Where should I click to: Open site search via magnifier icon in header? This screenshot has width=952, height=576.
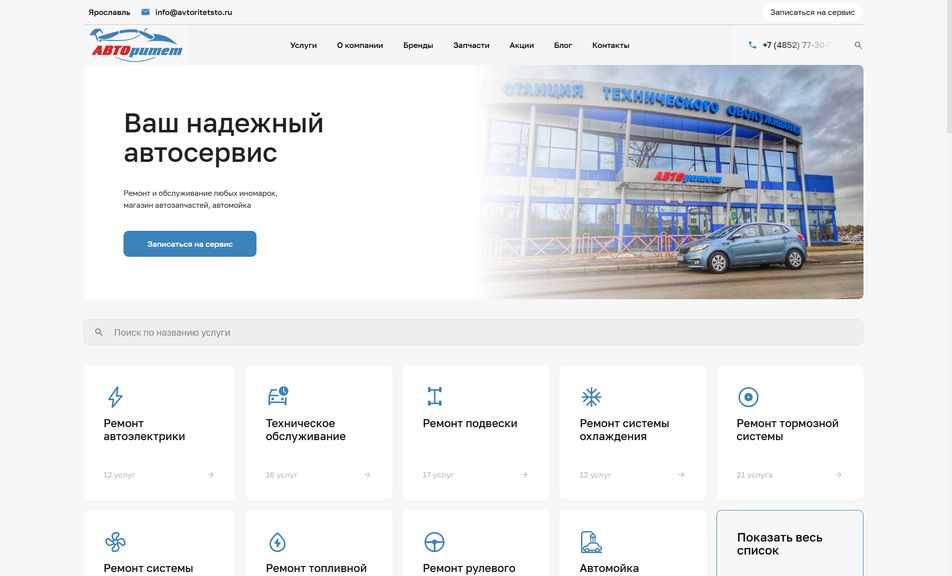click(x=858, y=45)
